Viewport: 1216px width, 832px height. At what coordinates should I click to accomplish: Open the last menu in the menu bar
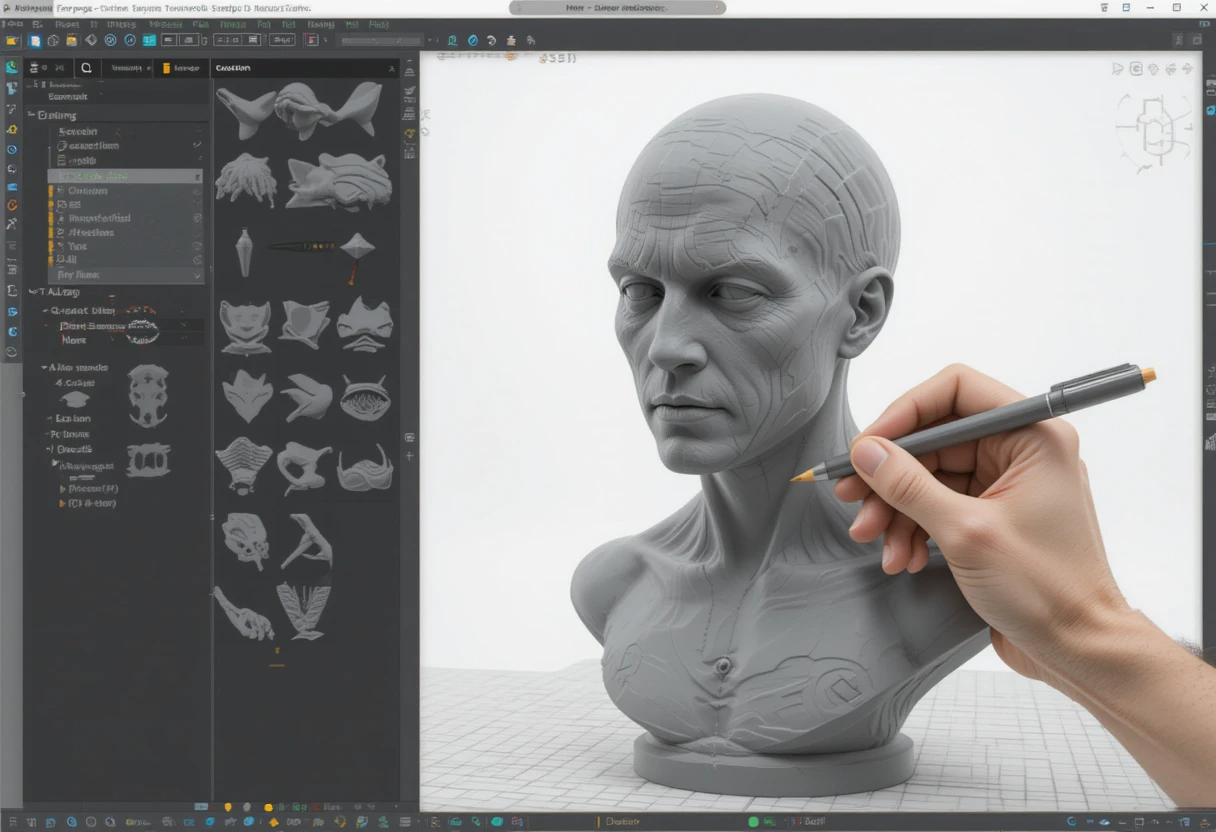coord(378,24)
